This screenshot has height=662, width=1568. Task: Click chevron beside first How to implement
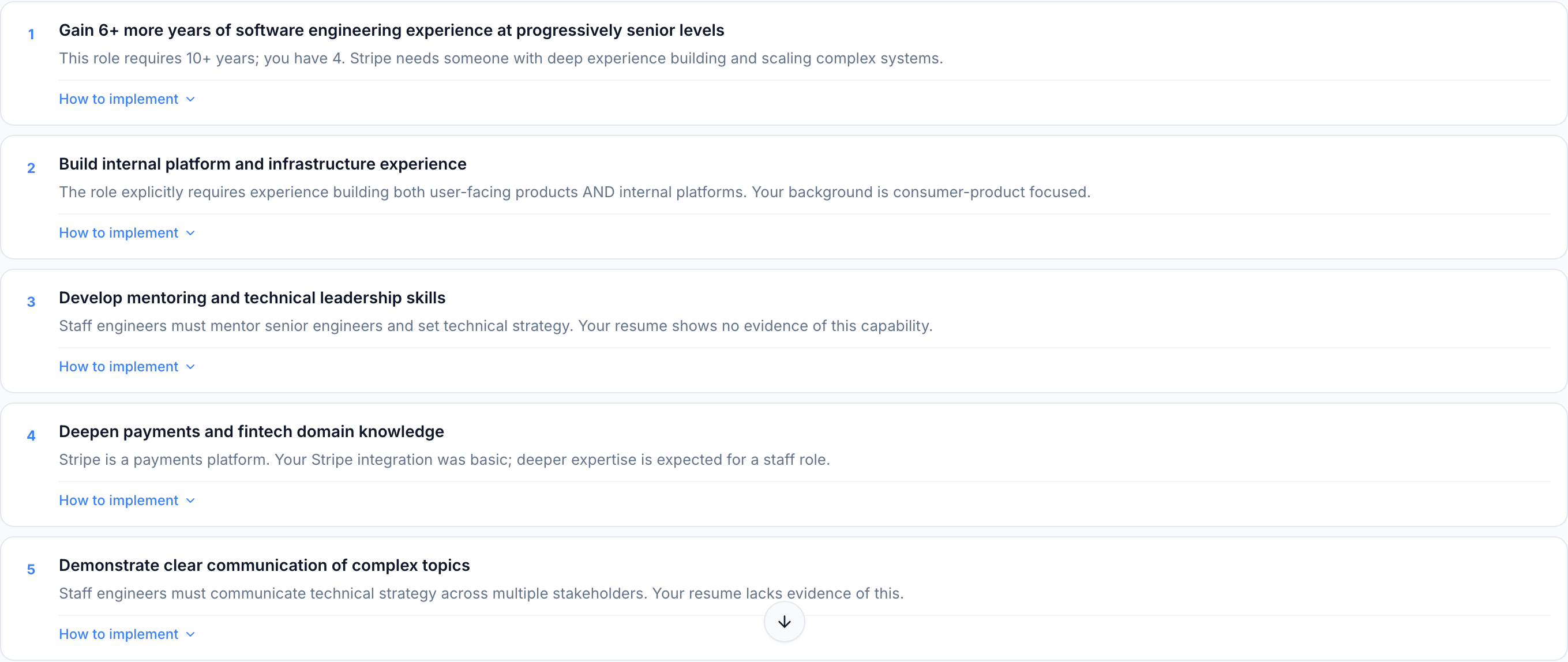pos(190,99)
